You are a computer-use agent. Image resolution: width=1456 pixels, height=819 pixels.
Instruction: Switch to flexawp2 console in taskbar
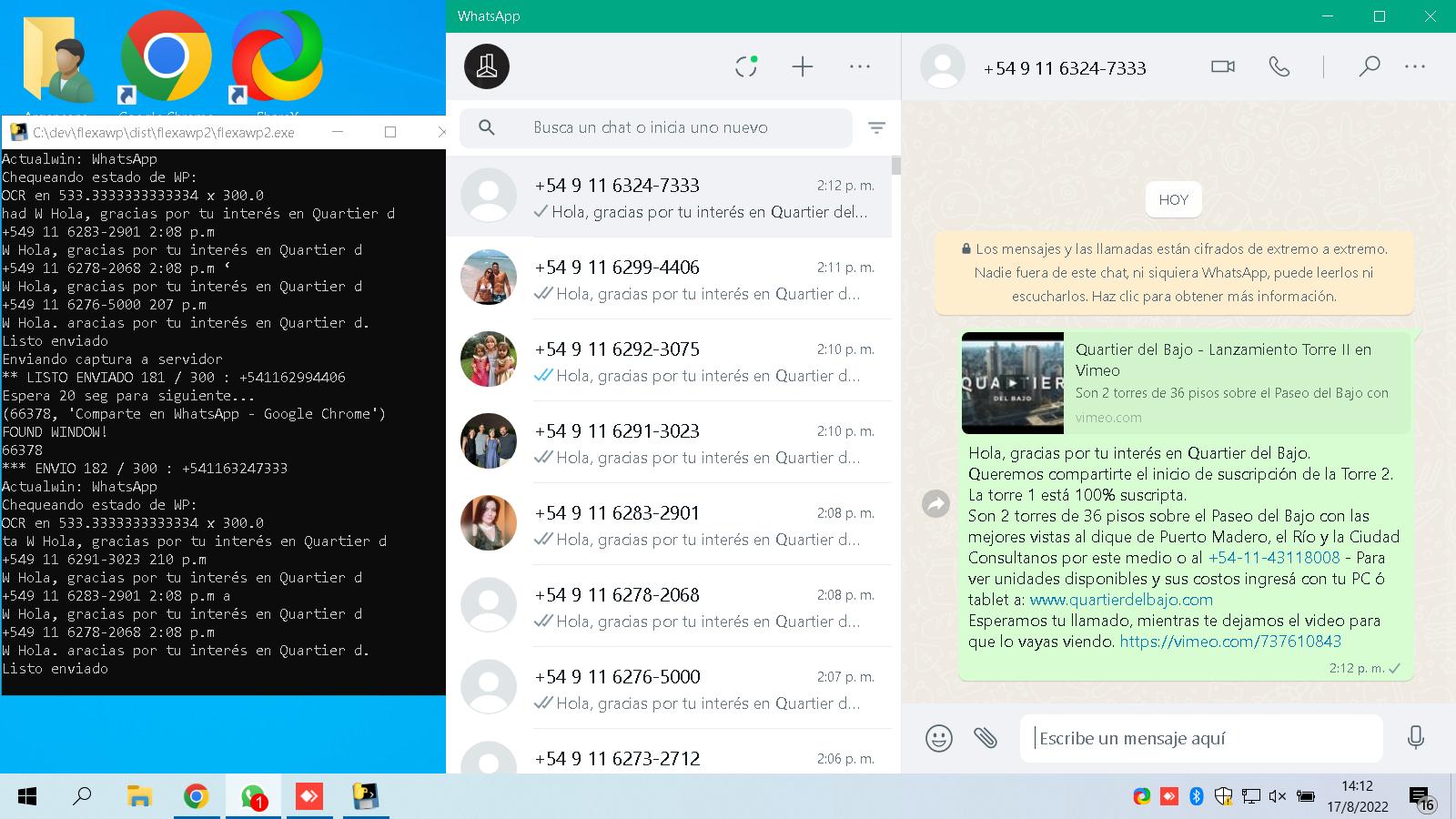click(366, 797)
